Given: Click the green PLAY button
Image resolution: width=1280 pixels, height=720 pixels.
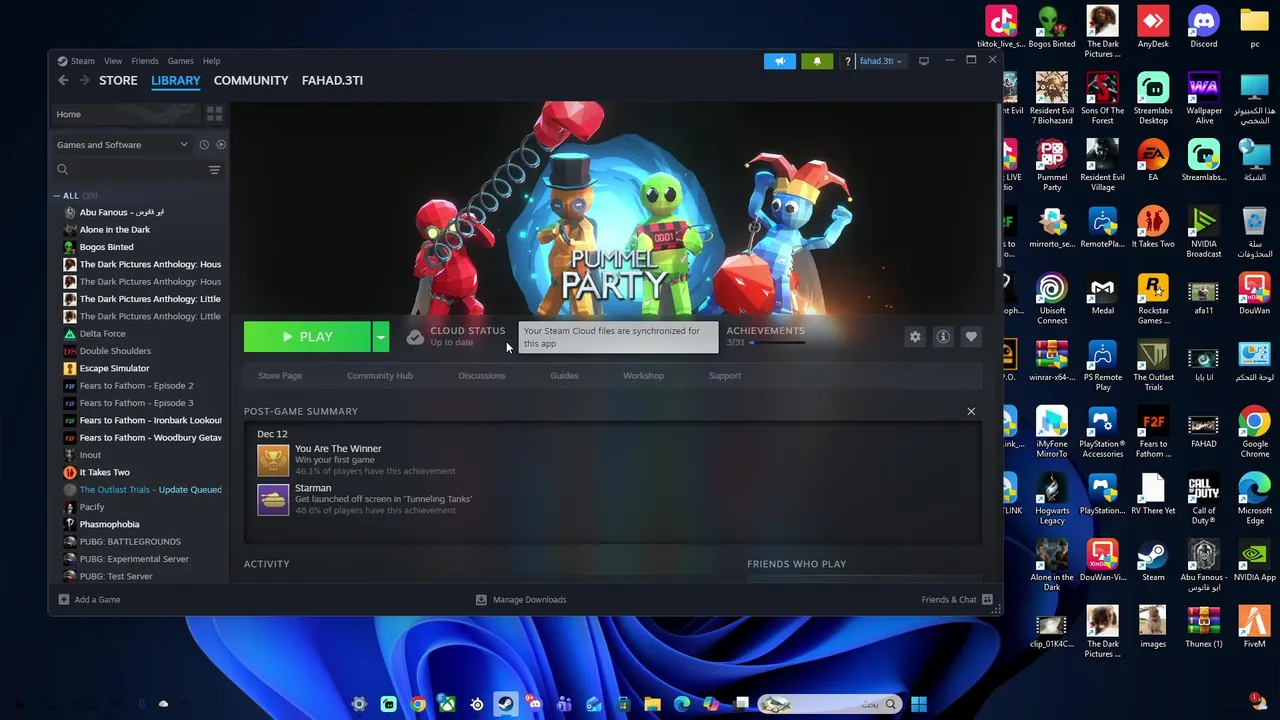Looking at the screenshot, I should coord(307,337).
